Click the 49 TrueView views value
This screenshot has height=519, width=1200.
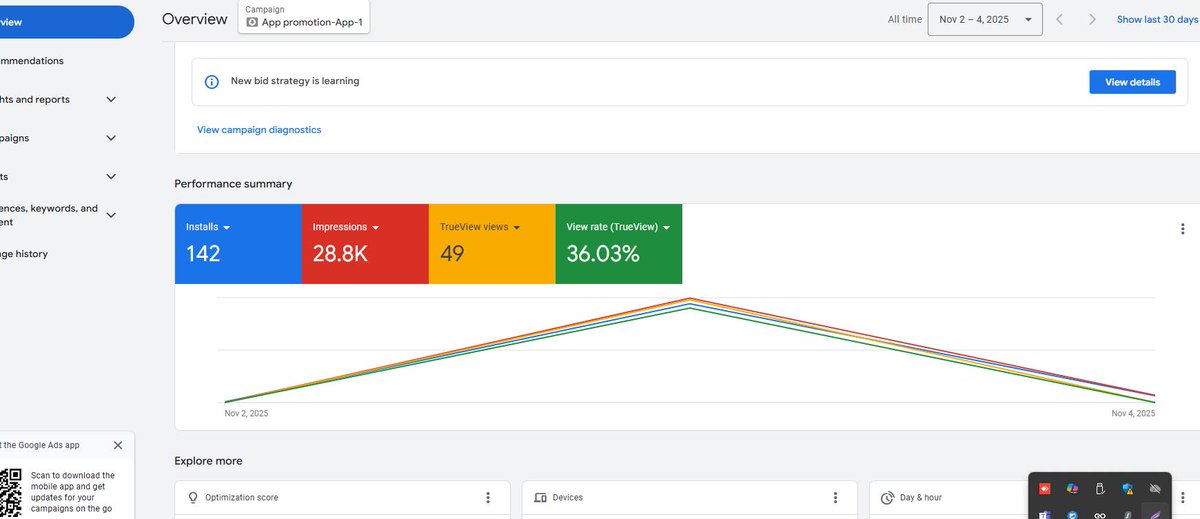click(452, 254)
